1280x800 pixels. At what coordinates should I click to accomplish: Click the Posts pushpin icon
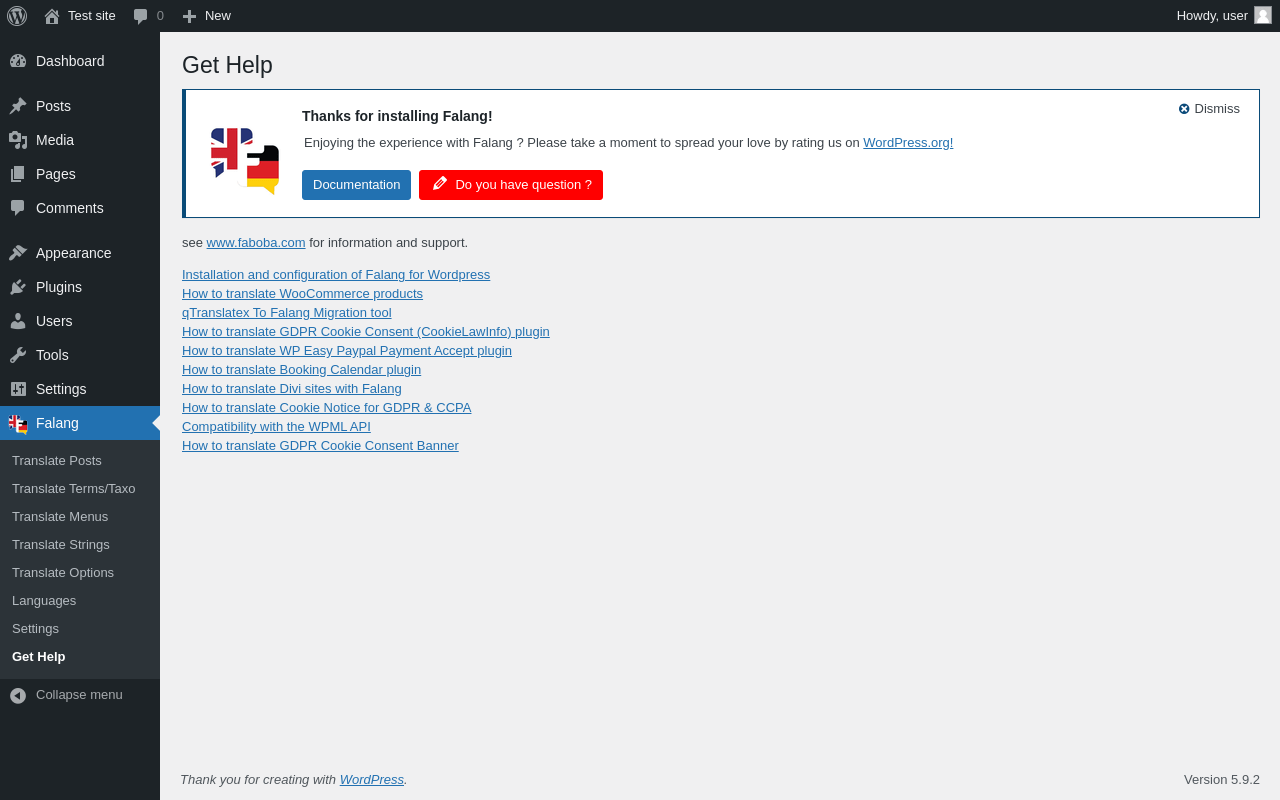pyautogui.click(x=18, y=106)
